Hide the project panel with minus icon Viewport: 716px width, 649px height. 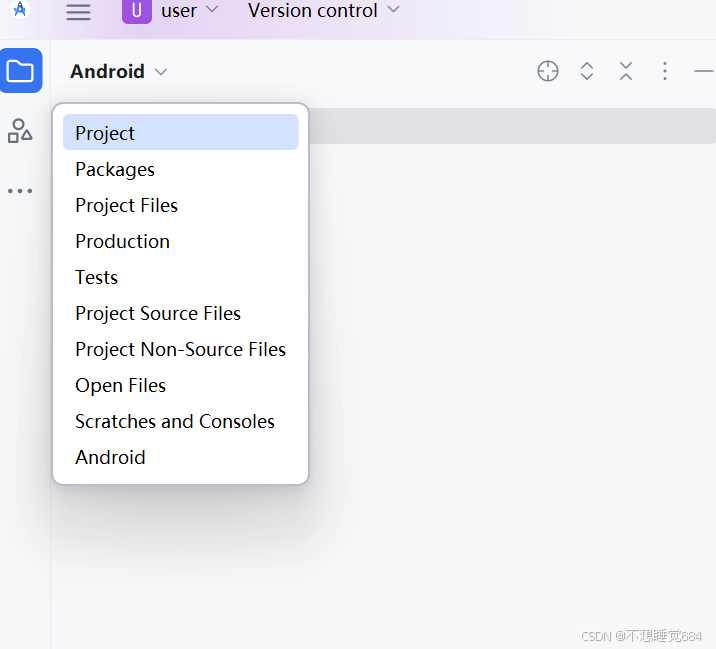pos(702,71)
